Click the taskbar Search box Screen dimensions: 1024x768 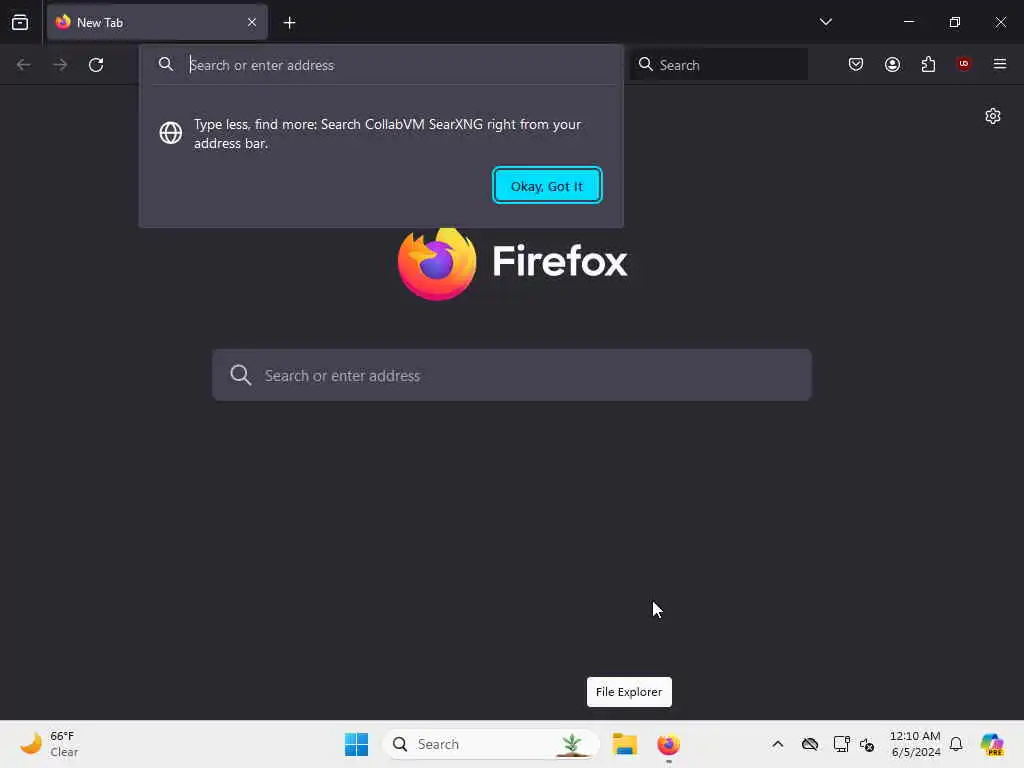pos(491,744)
